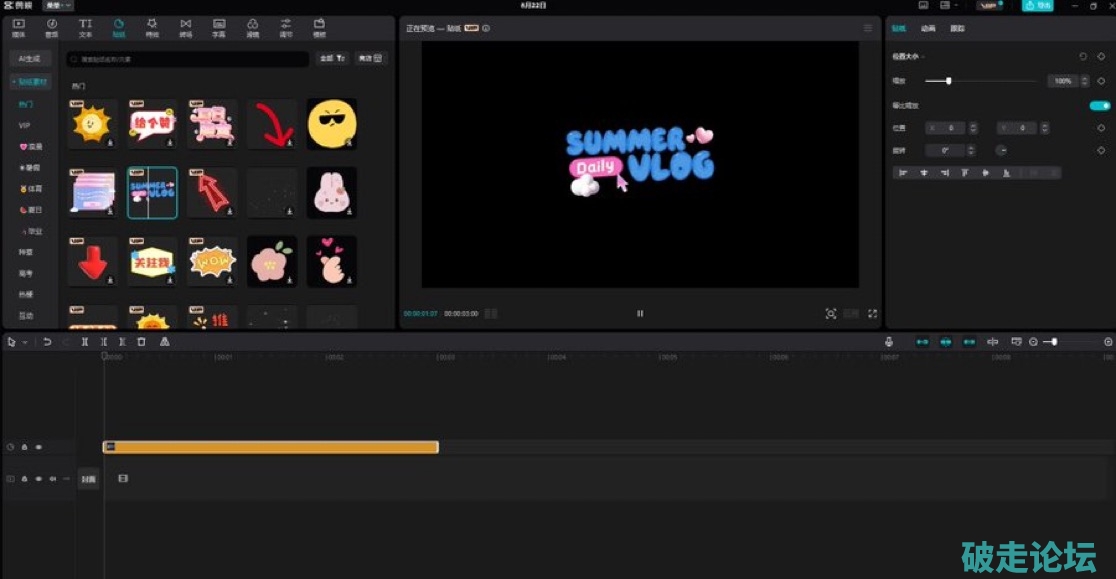Reset the position and size settings

(x=1083, y=57)
